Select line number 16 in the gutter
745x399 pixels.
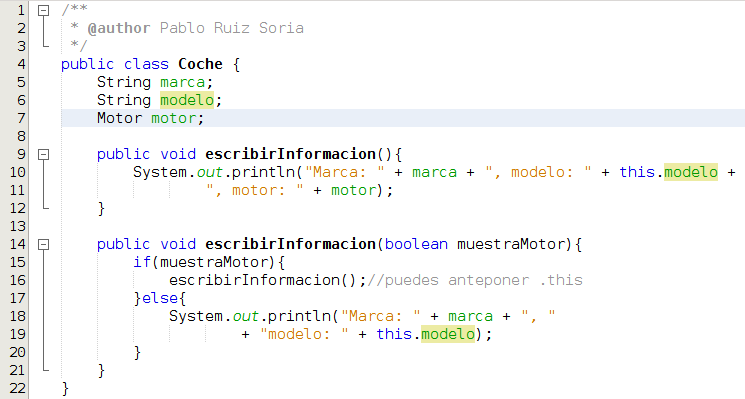point(18,280)
